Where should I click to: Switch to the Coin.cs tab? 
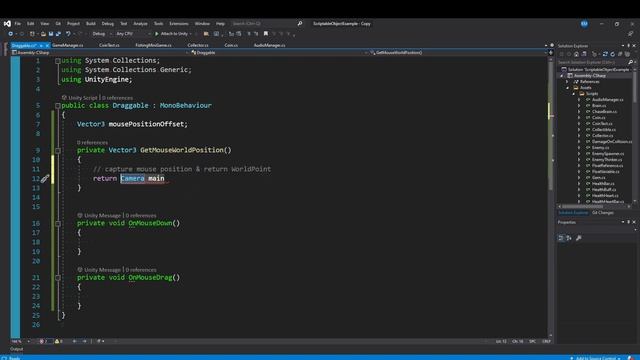coord(231,45)
